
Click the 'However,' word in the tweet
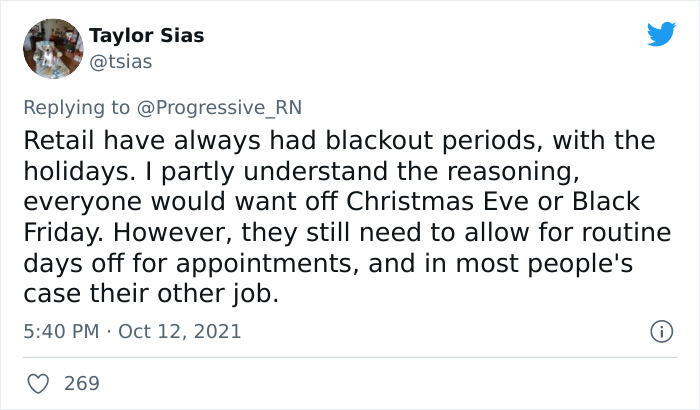pyautogui.click(x=173, y=233)
